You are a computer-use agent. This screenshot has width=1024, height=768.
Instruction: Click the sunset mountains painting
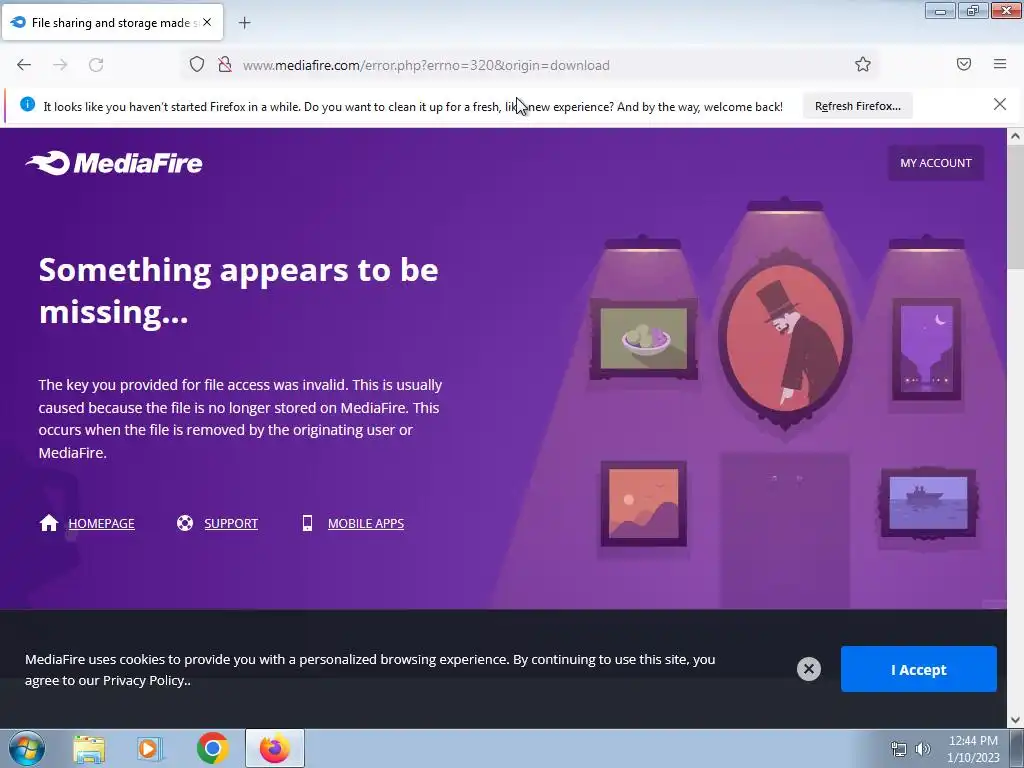[644, 504]
